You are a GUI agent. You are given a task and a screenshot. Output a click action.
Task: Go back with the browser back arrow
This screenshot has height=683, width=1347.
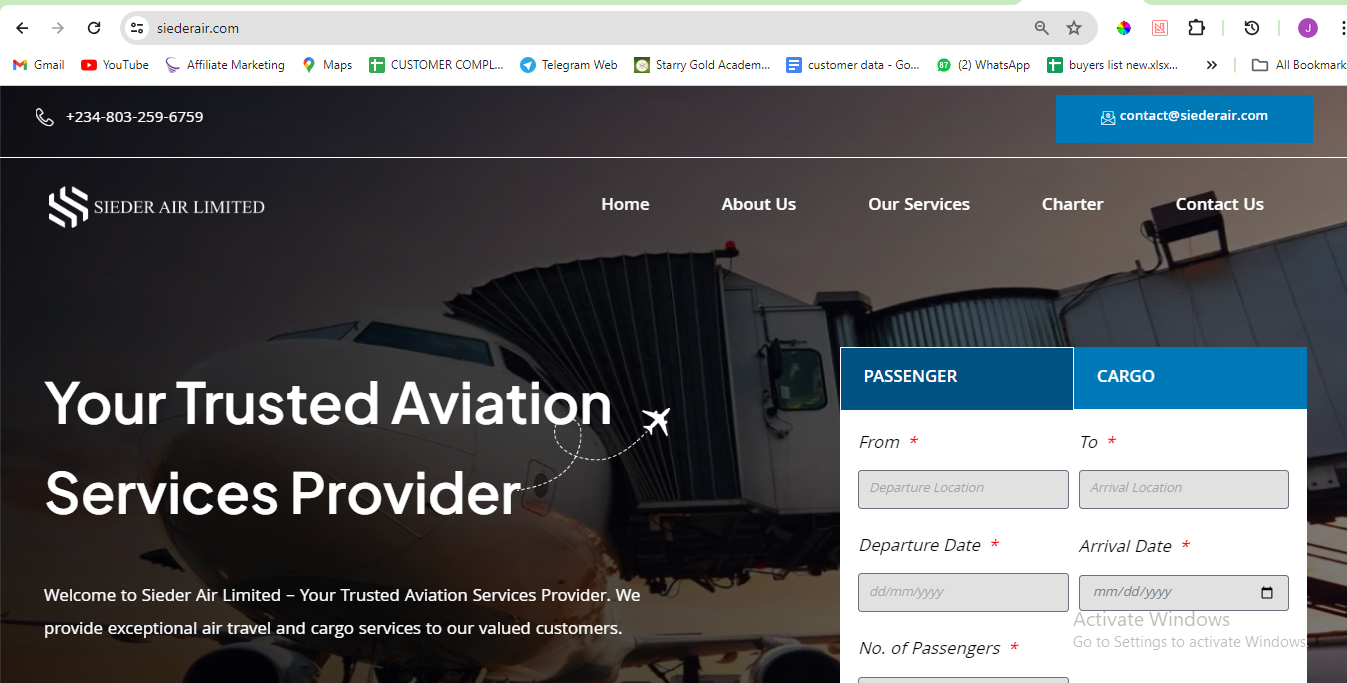coord(22,28)
